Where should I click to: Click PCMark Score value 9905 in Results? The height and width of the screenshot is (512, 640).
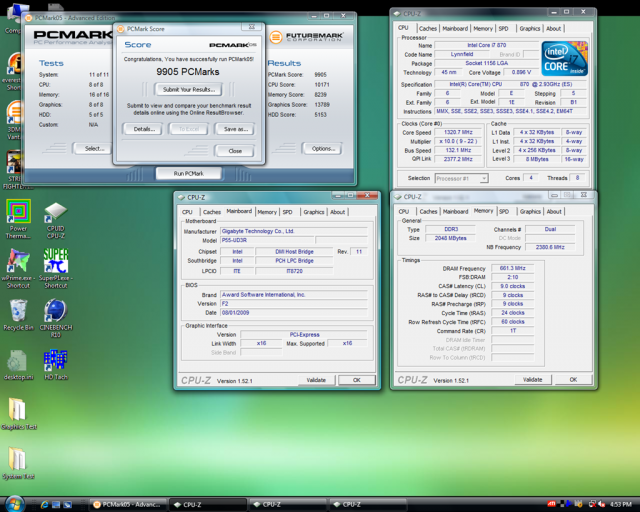point(320,75)
